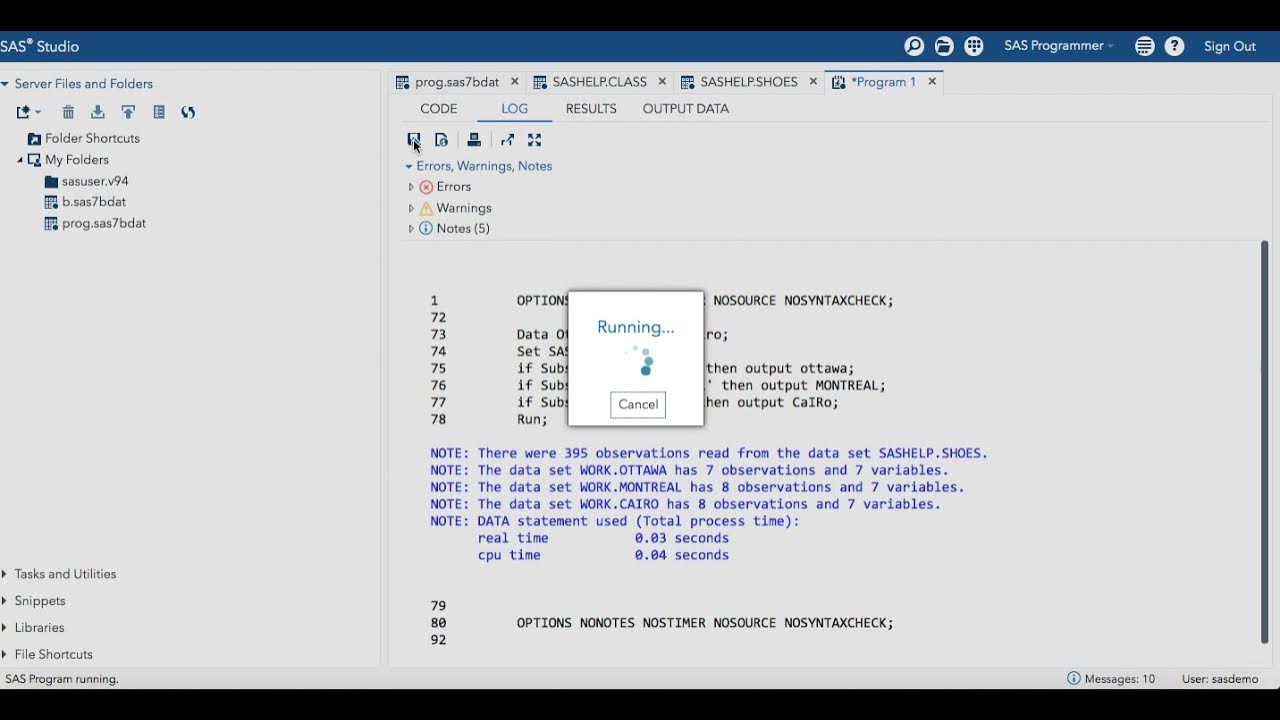Close the SASHELP.CLASS tab
This screenshot has width=1280, height=720.
tap(663, 82)
